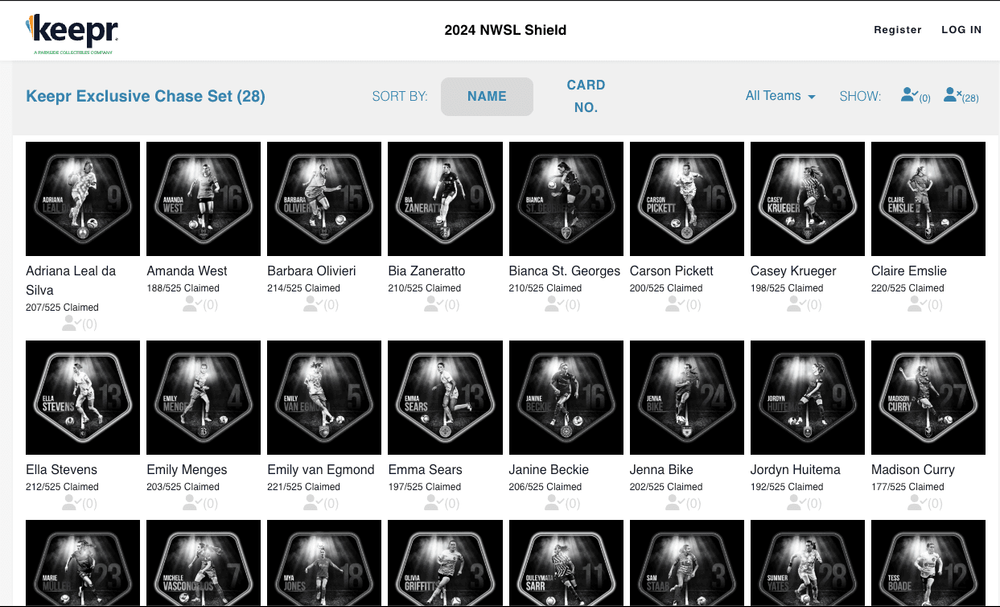This screenshot has height=607, width=1000.
Task: Show claimed cards filter icon (0)
Action: pos(915,96)
